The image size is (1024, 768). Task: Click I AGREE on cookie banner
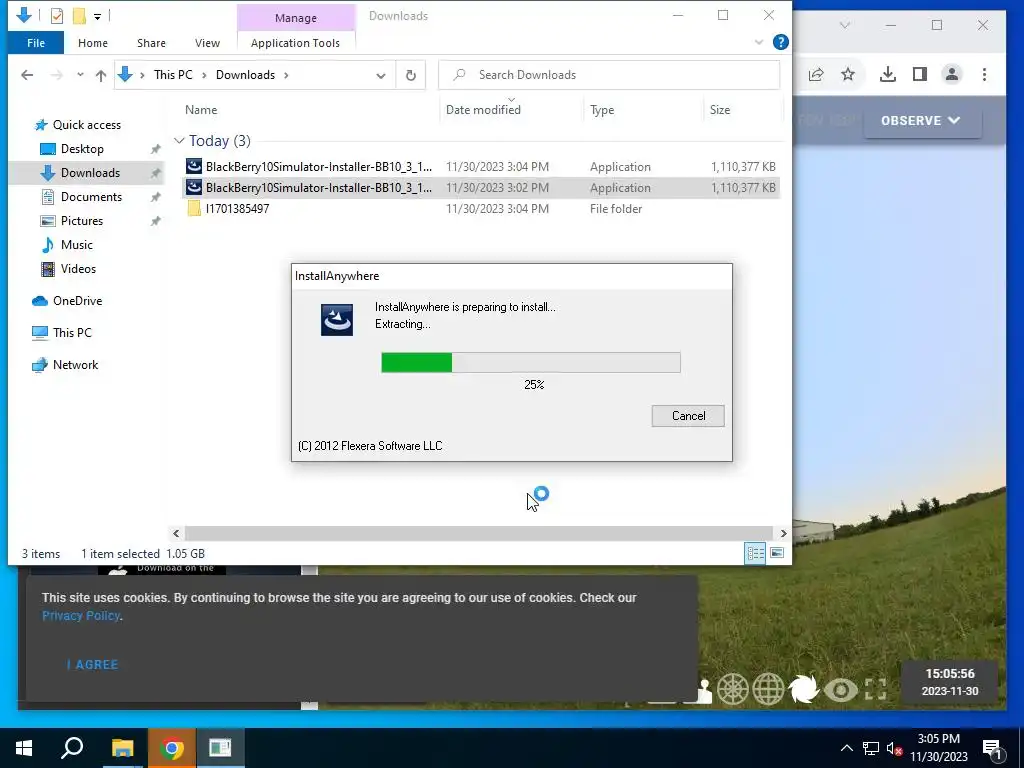pyautogui.click(x=93, y=665)
